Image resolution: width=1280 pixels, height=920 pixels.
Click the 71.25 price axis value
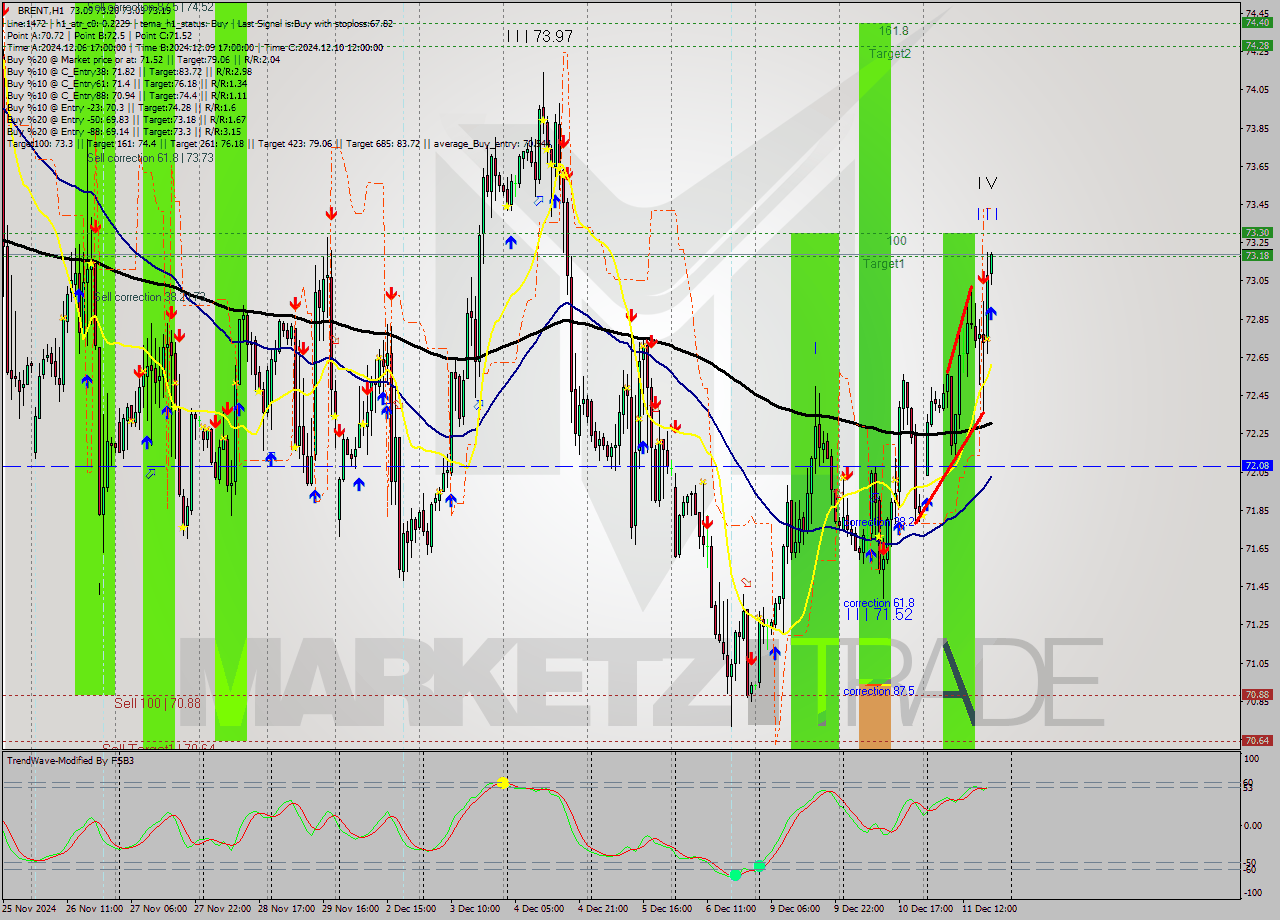pos(1257,624)
